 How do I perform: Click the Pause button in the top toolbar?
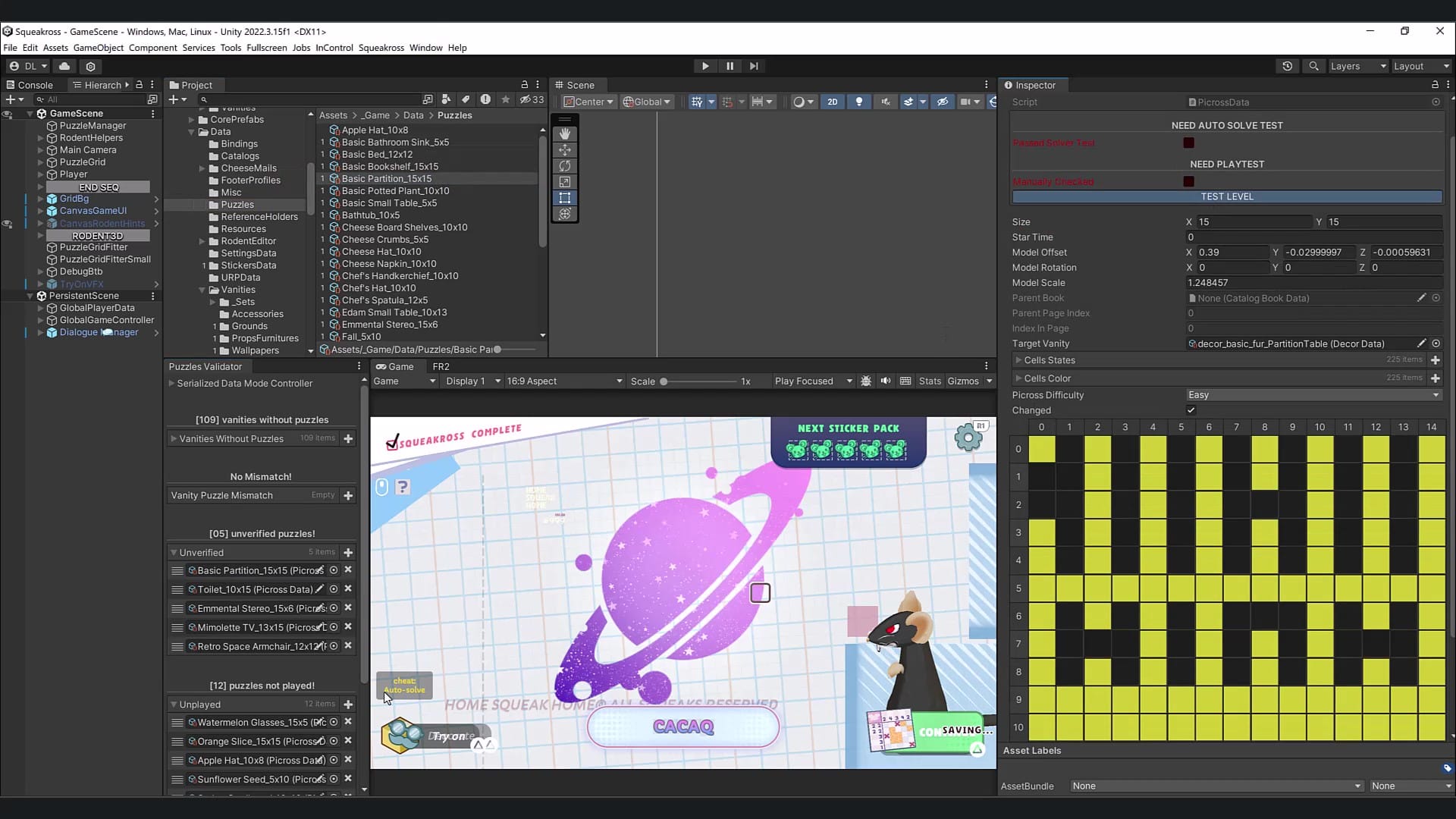click(729, 66)
